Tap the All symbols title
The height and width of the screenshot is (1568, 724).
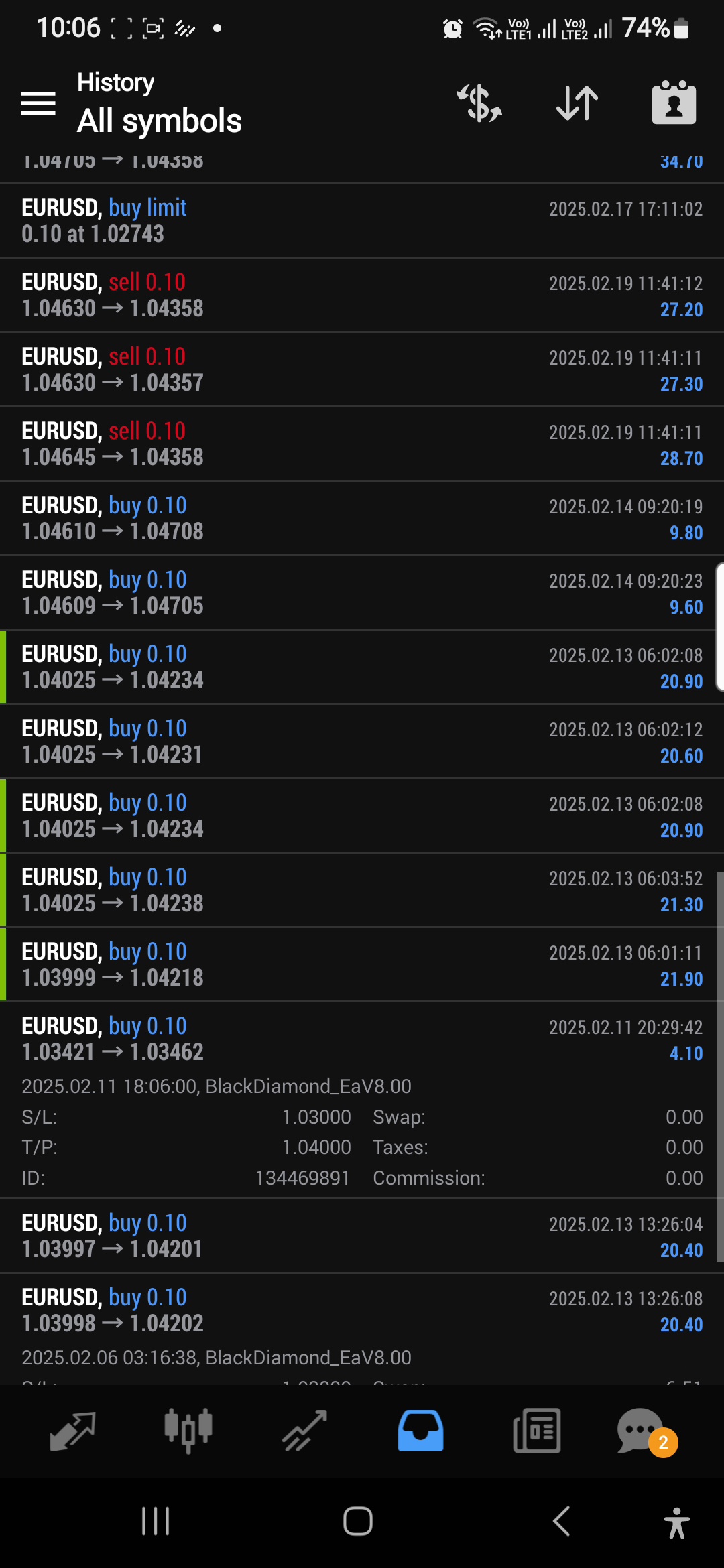click(x=160, y=121)
